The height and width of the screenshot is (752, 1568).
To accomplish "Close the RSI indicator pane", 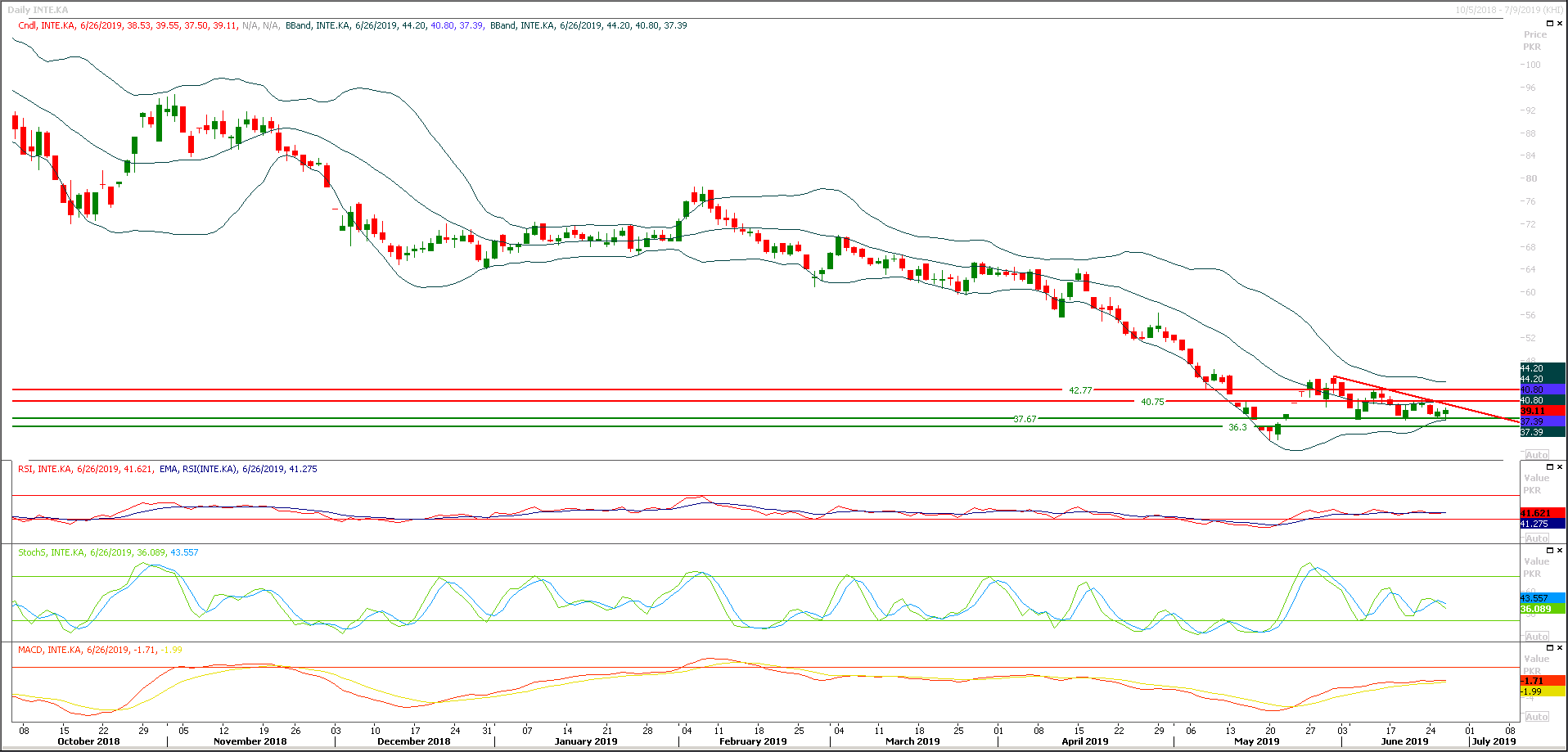I will point(1559,467).
